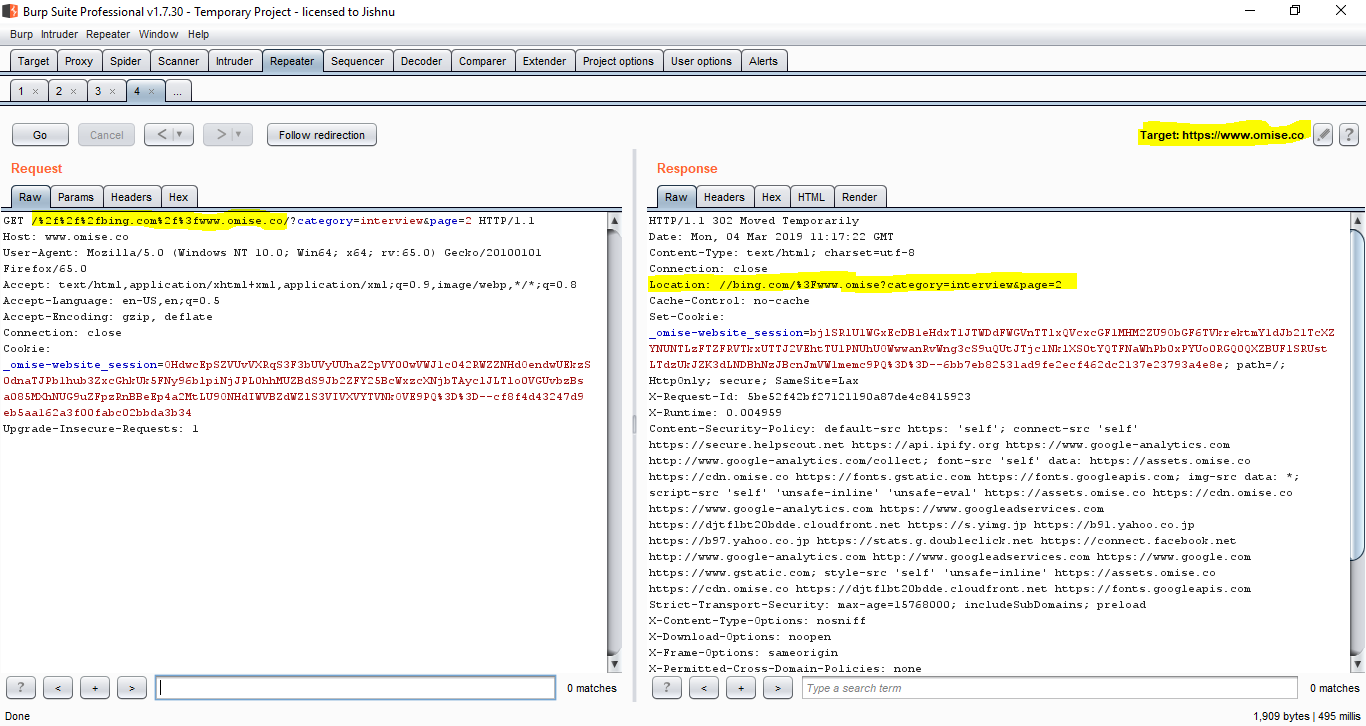1366x726 pixels.
Task: Click request search plus options button
Action: click(x=95, y=688)
